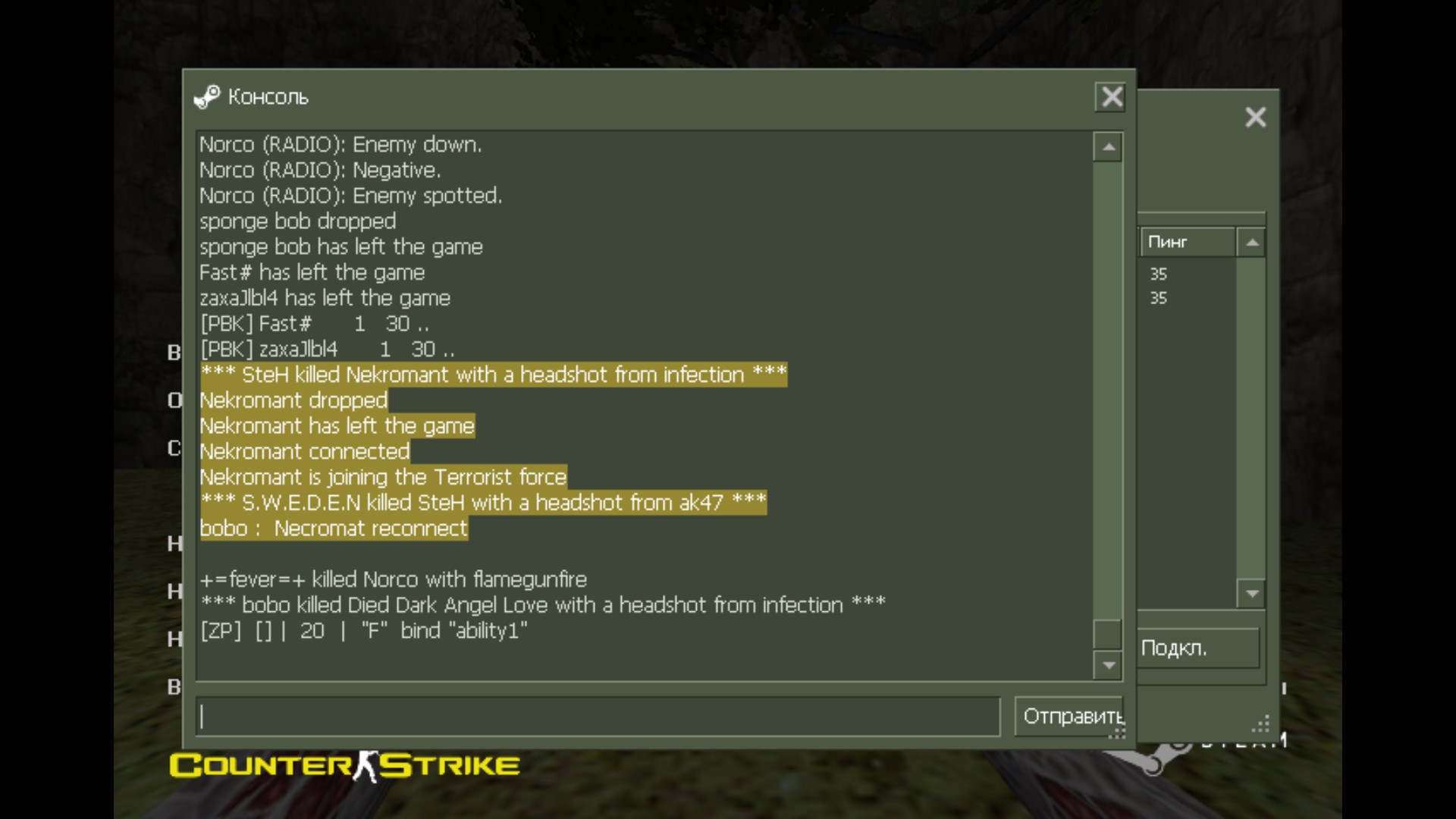The width and height of the screenshot is (1456, 819).
Task: Select the first server row with ping 35
Action: coord(1188,274)
